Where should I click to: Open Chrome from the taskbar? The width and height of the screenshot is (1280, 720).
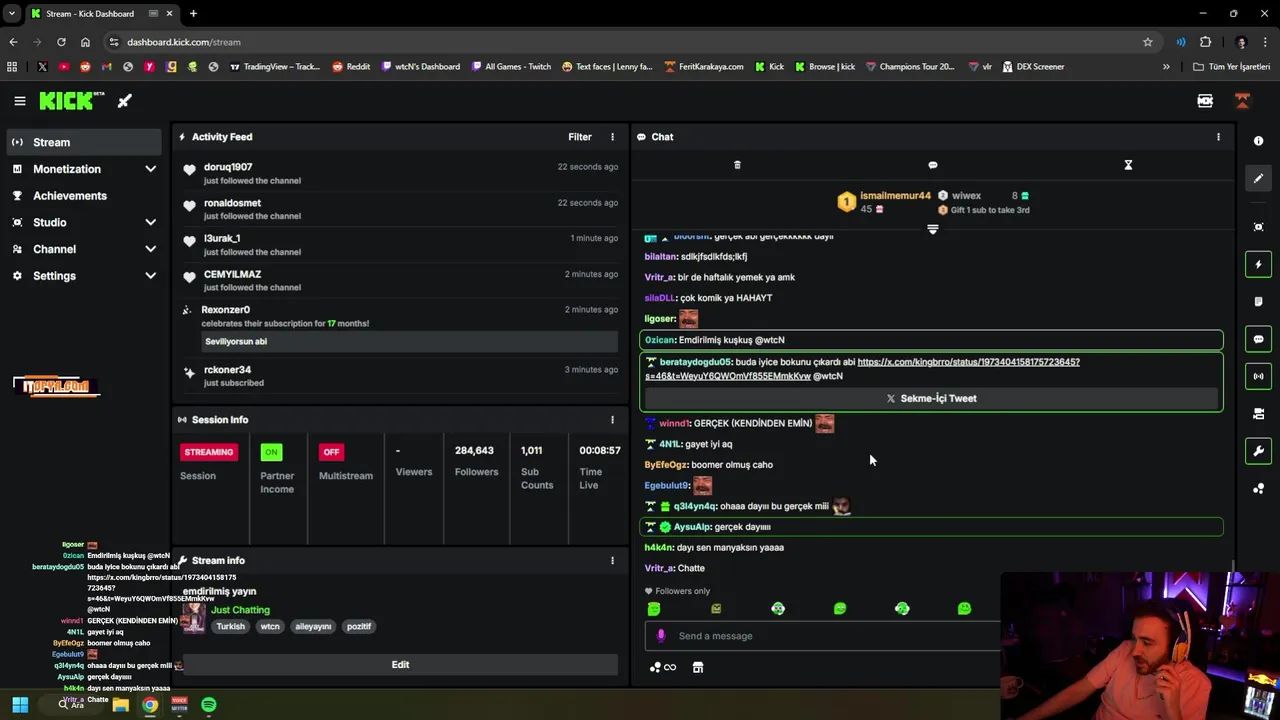[149, 705]
